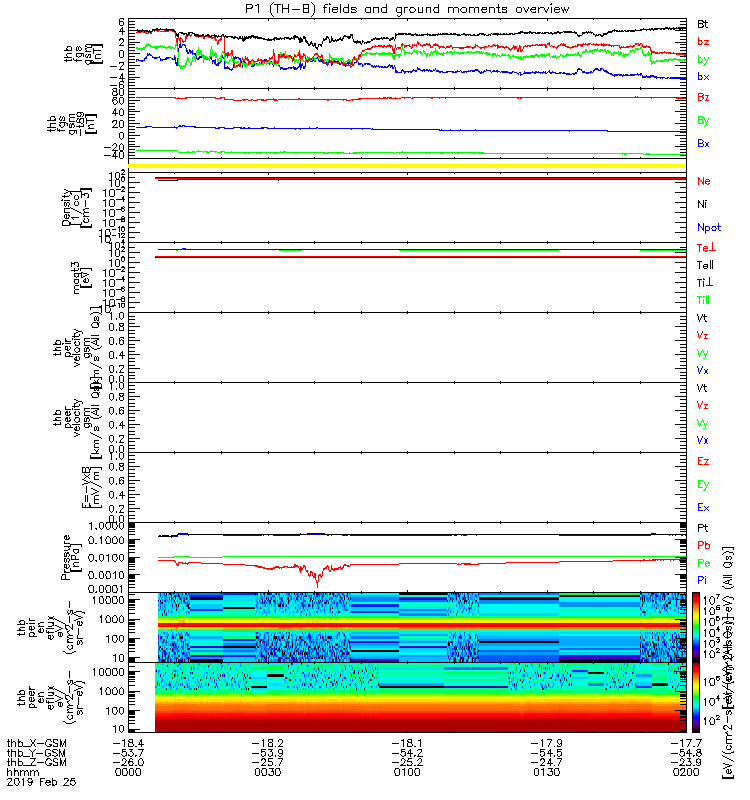Screen dimensions: 750x800
Task: Click the blue bx legend label in top panel
Action: click(703, 77)
